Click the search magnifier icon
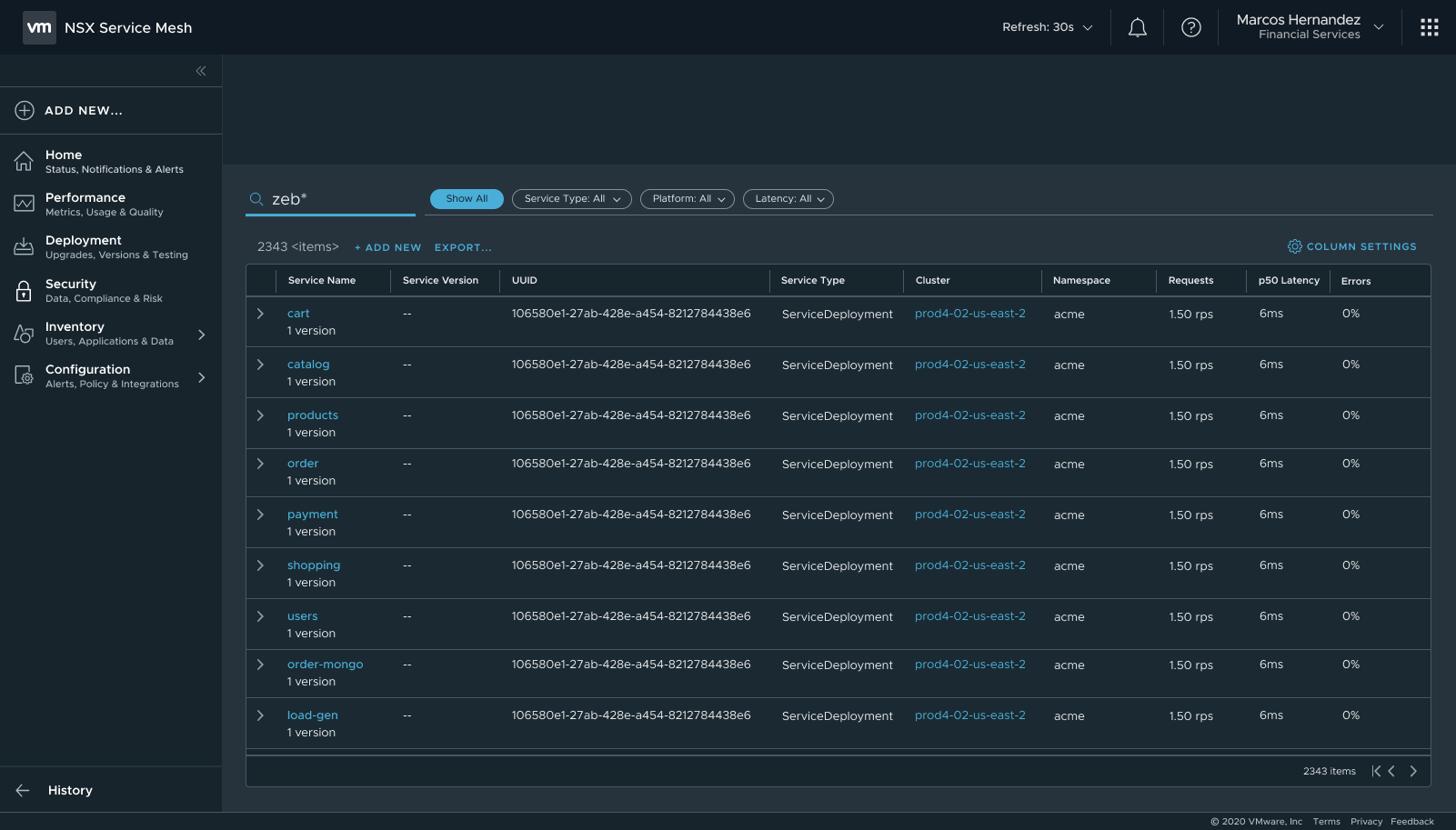Screen dimensions: 1456x830 point(256,199)
